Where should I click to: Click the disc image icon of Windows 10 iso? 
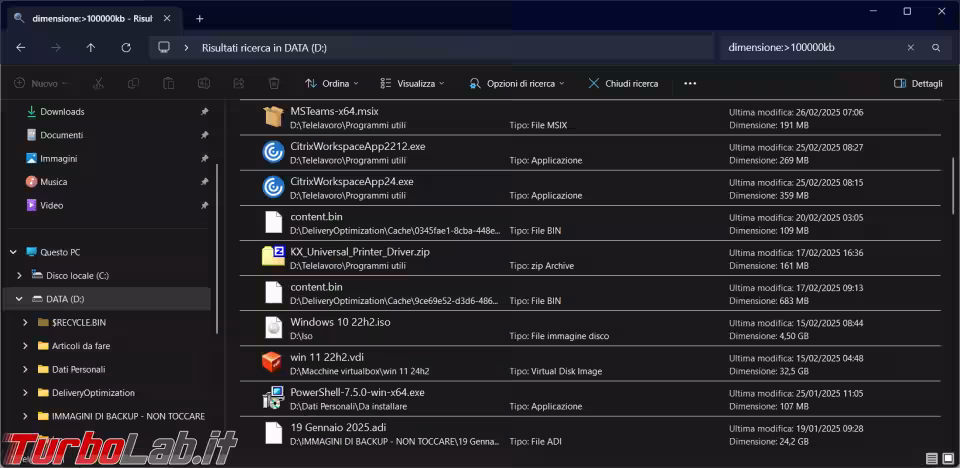pyautogui.click(x=273, y=328)
